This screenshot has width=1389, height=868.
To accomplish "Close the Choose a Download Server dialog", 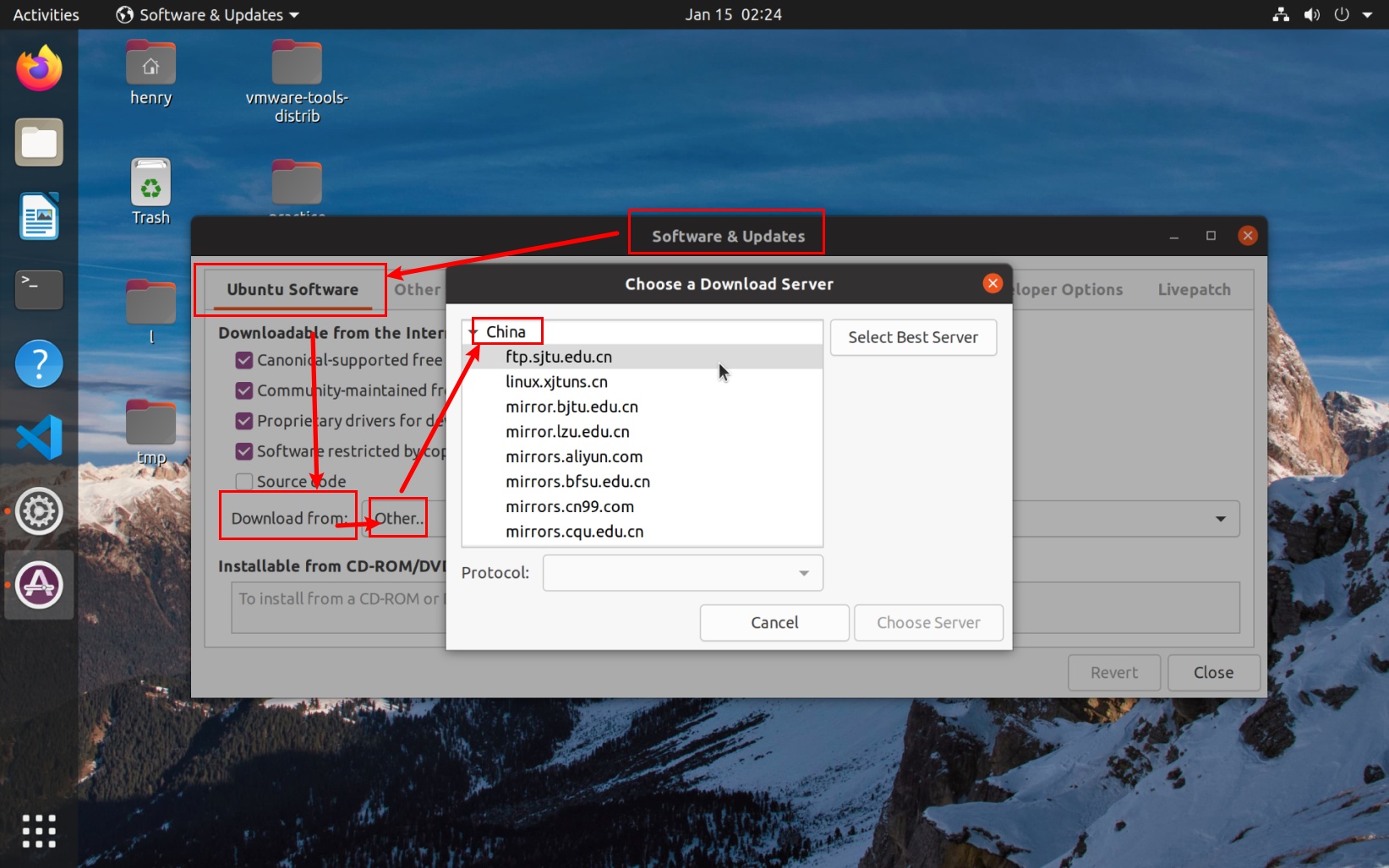I will (993, 284).
